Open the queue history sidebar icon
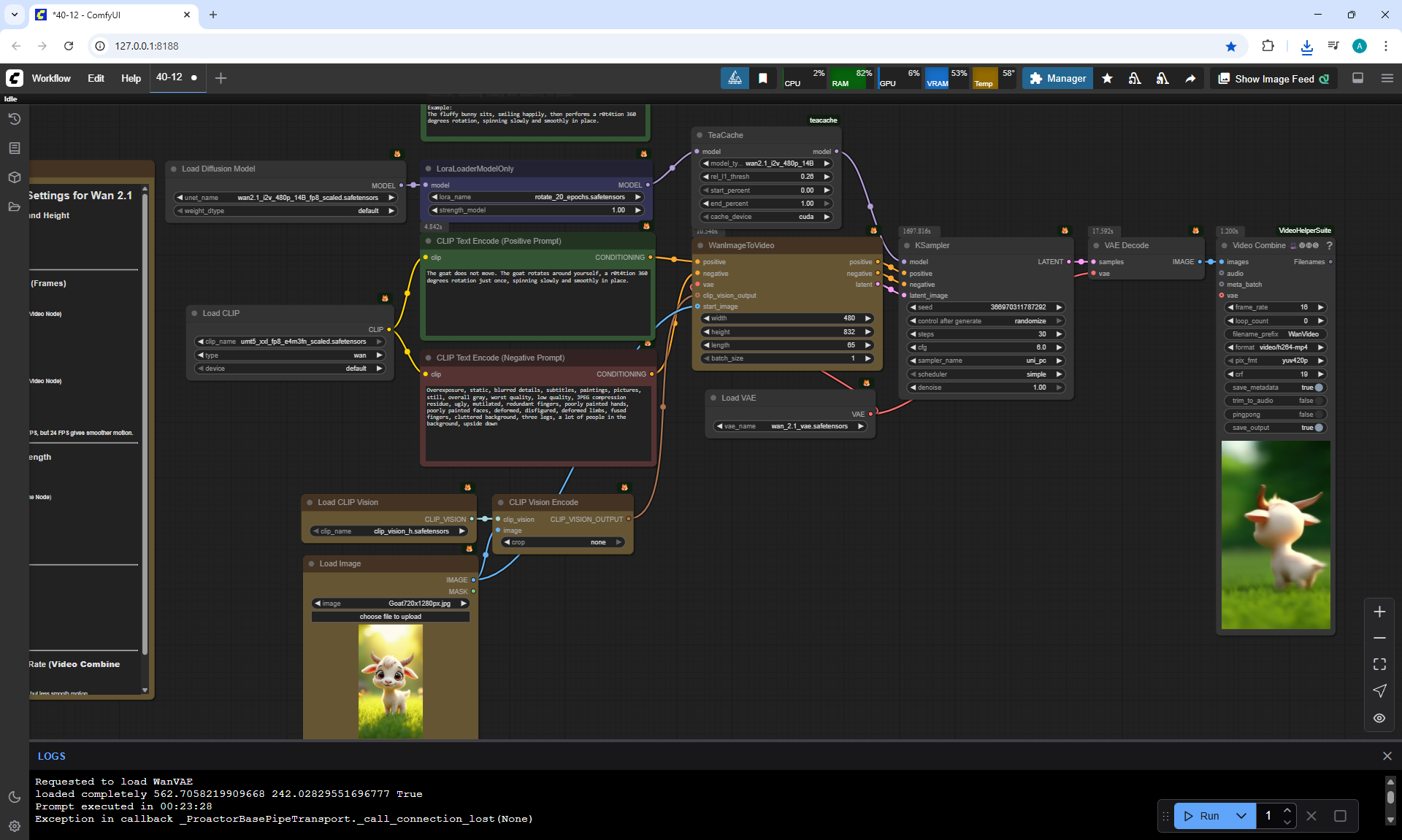 [14, 119]
